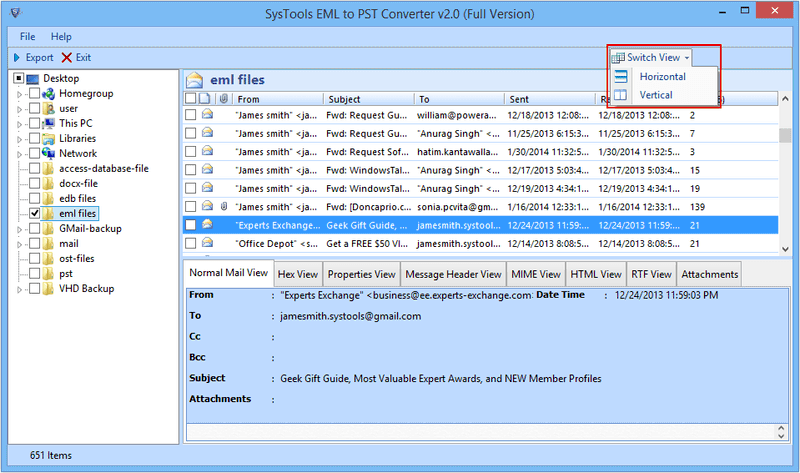Select Vertical view layout icon
Screen dimensions: 800x473
pyautogui.click(x=621, y=95)
